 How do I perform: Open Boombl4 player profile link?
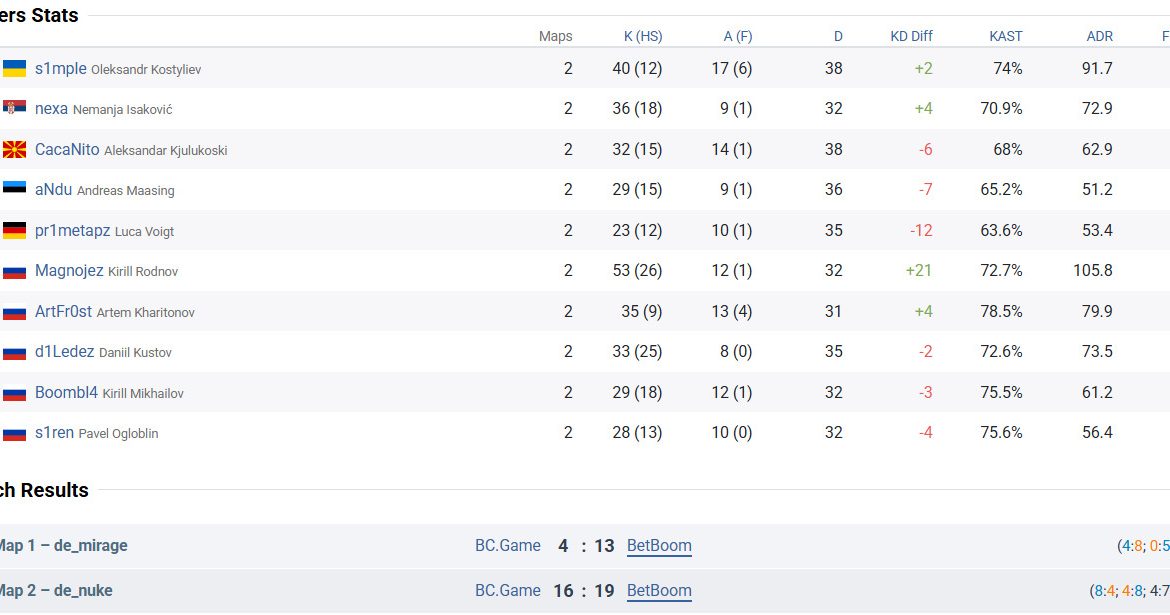pyautogui.click(x=66, y=393)
